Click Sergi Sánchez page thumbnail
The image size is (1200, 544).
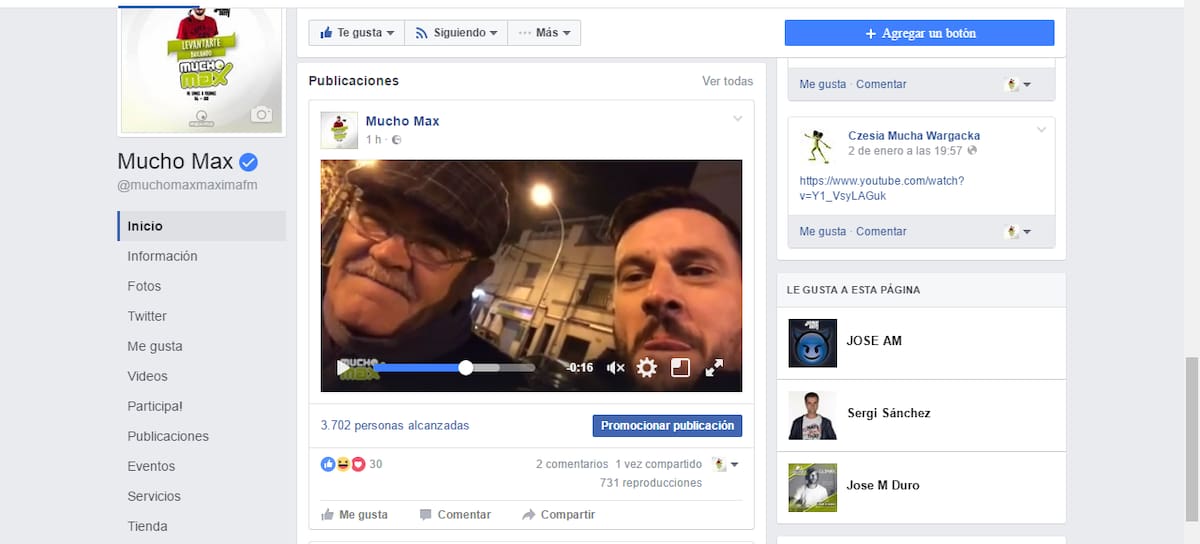tap(812, 415)
